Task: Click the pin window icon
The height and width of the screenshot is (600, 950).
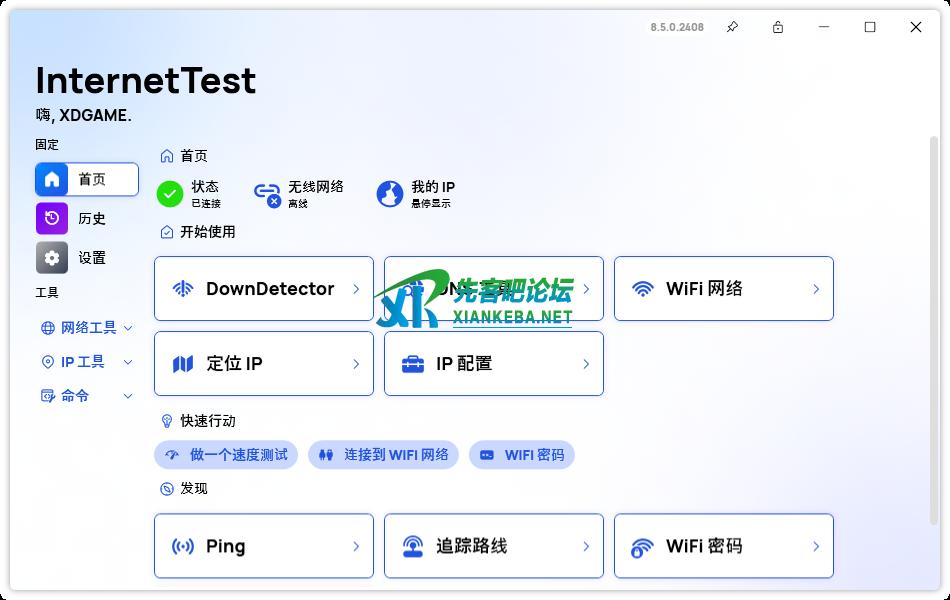Action: [732, 27]
